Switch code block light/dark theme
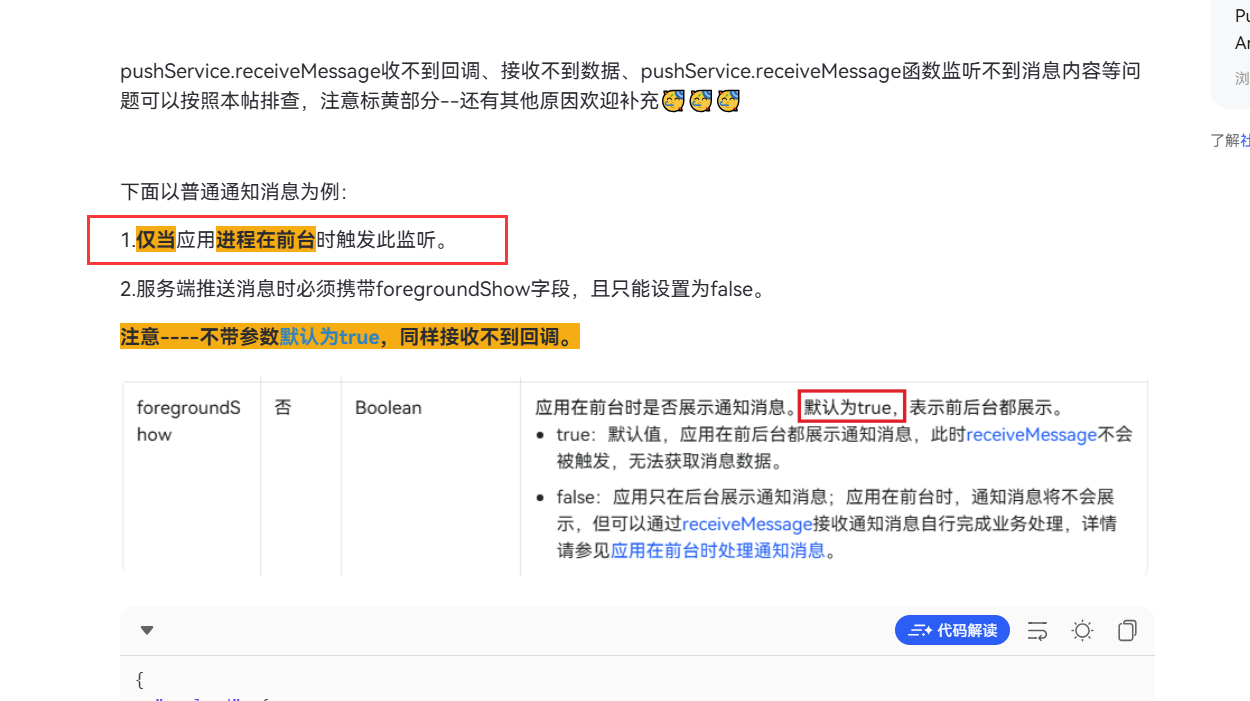1250x701 pixels. pyautogui.click(x=1082, y=630)
